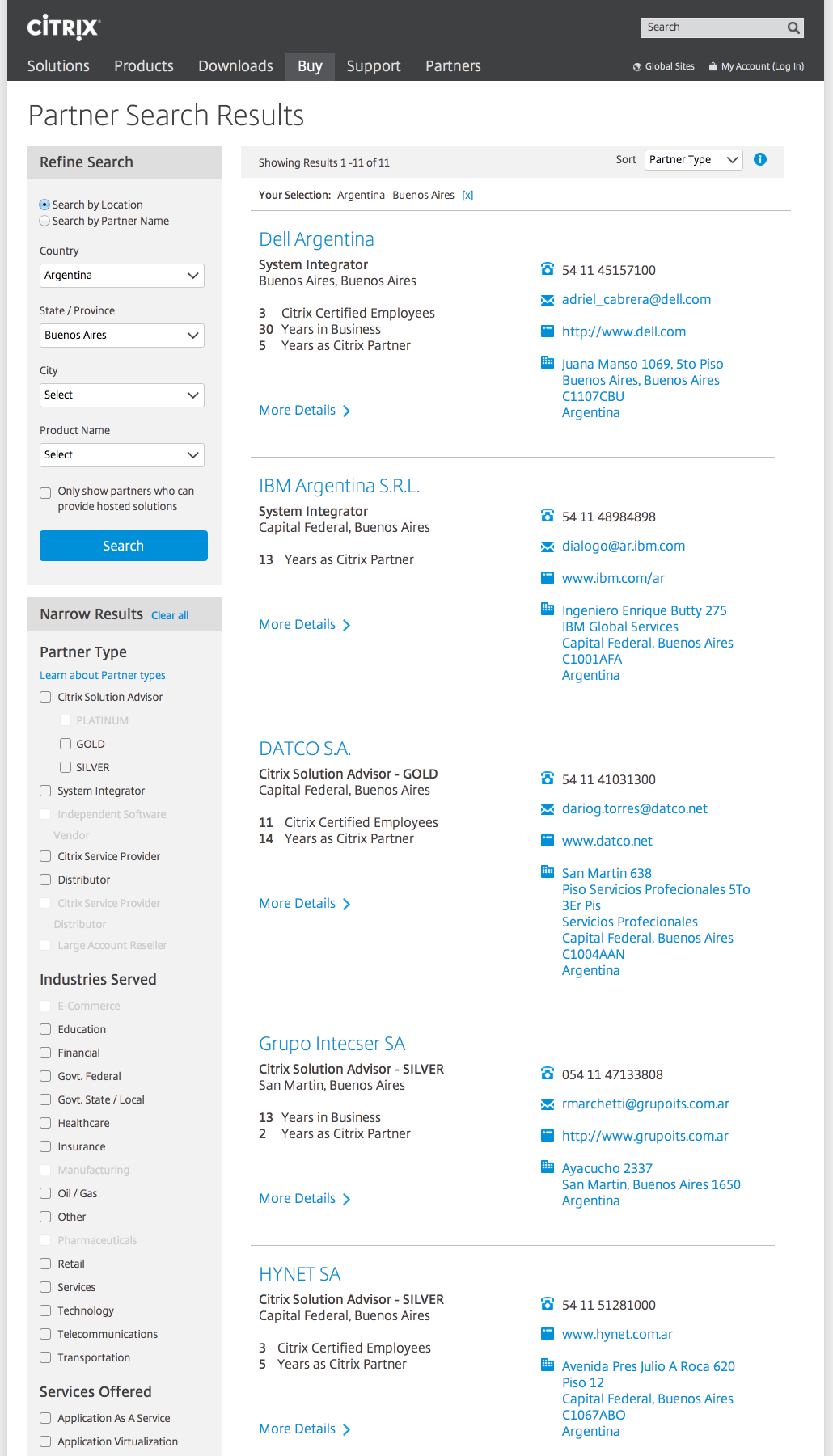Enable only partners with hosted solutions checkbox

45,492
